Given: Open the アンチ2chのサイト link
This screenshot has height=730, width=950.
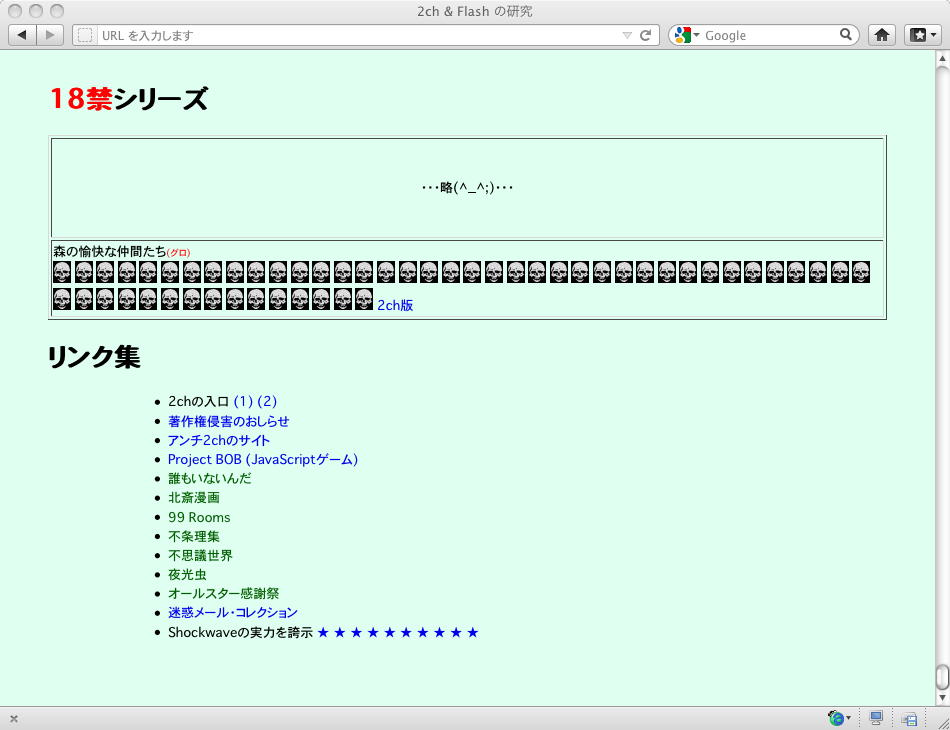Looking at the screenshot, I should [219, 440].
